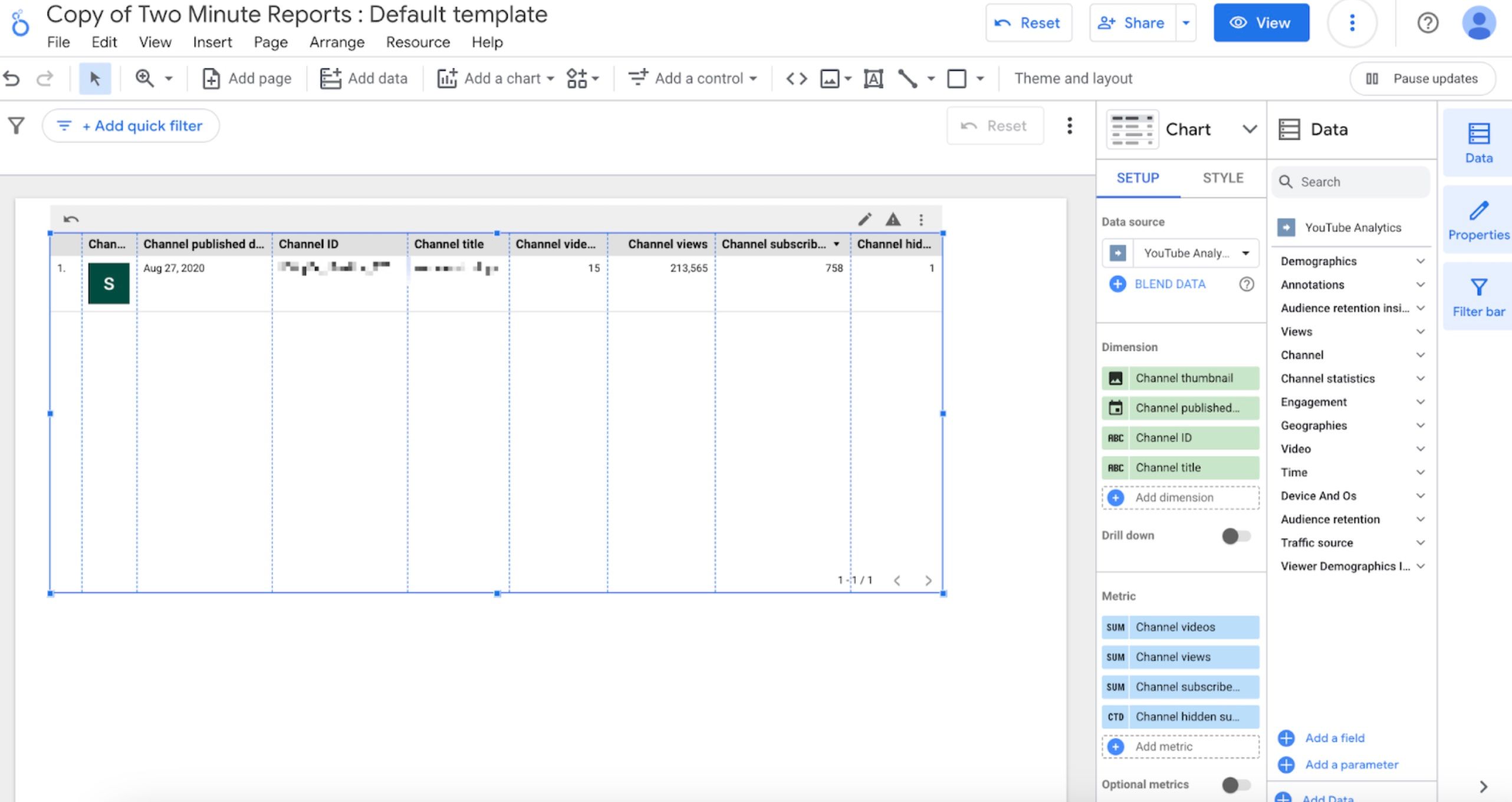The width and height of the screenshot is (1512, 802).
Task: Click the edit pencil above the table
Action: [865, 219]
